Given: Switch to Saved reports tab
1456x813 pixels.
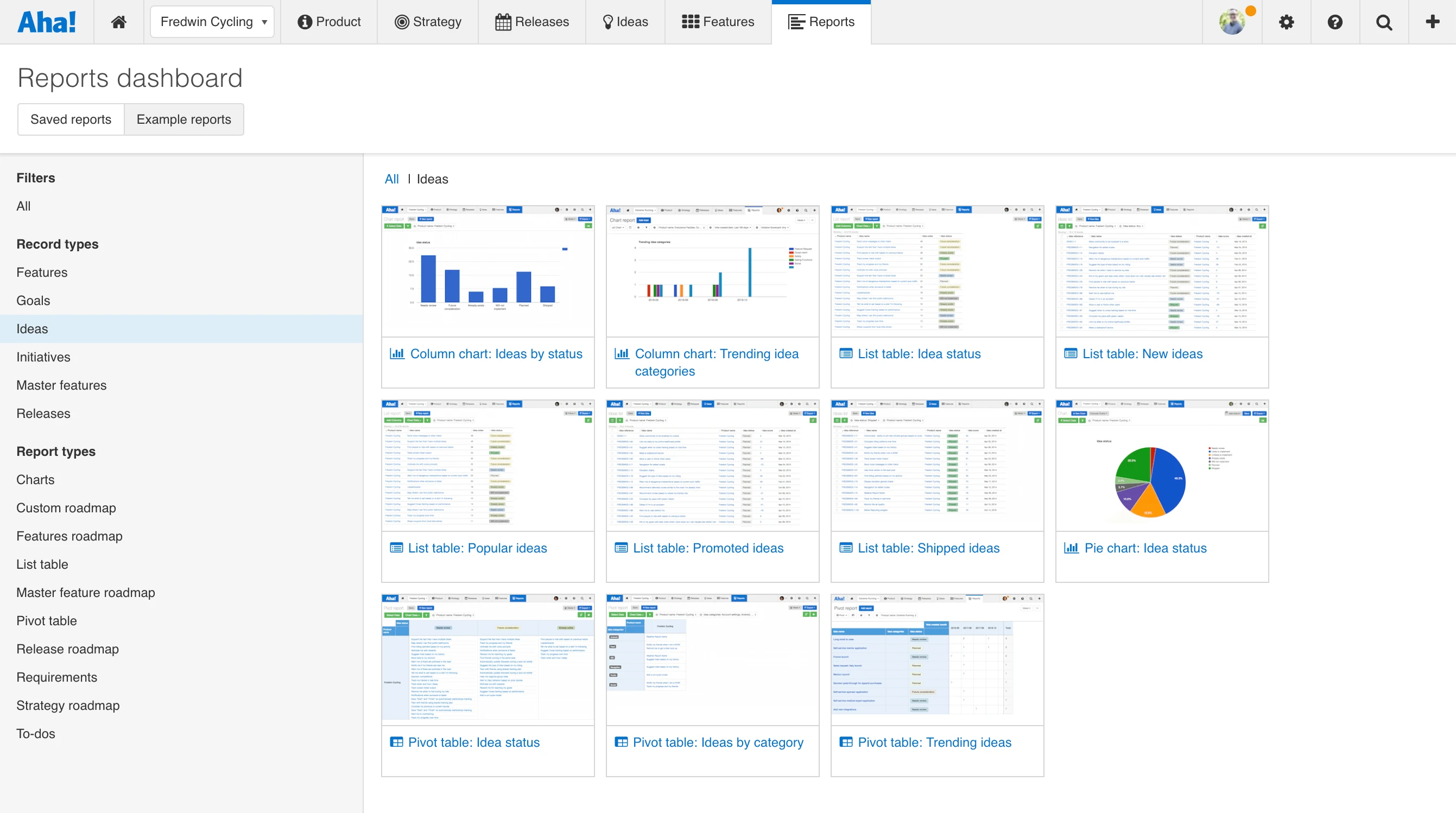Looking at the screenshot, I should coord(71,119).
